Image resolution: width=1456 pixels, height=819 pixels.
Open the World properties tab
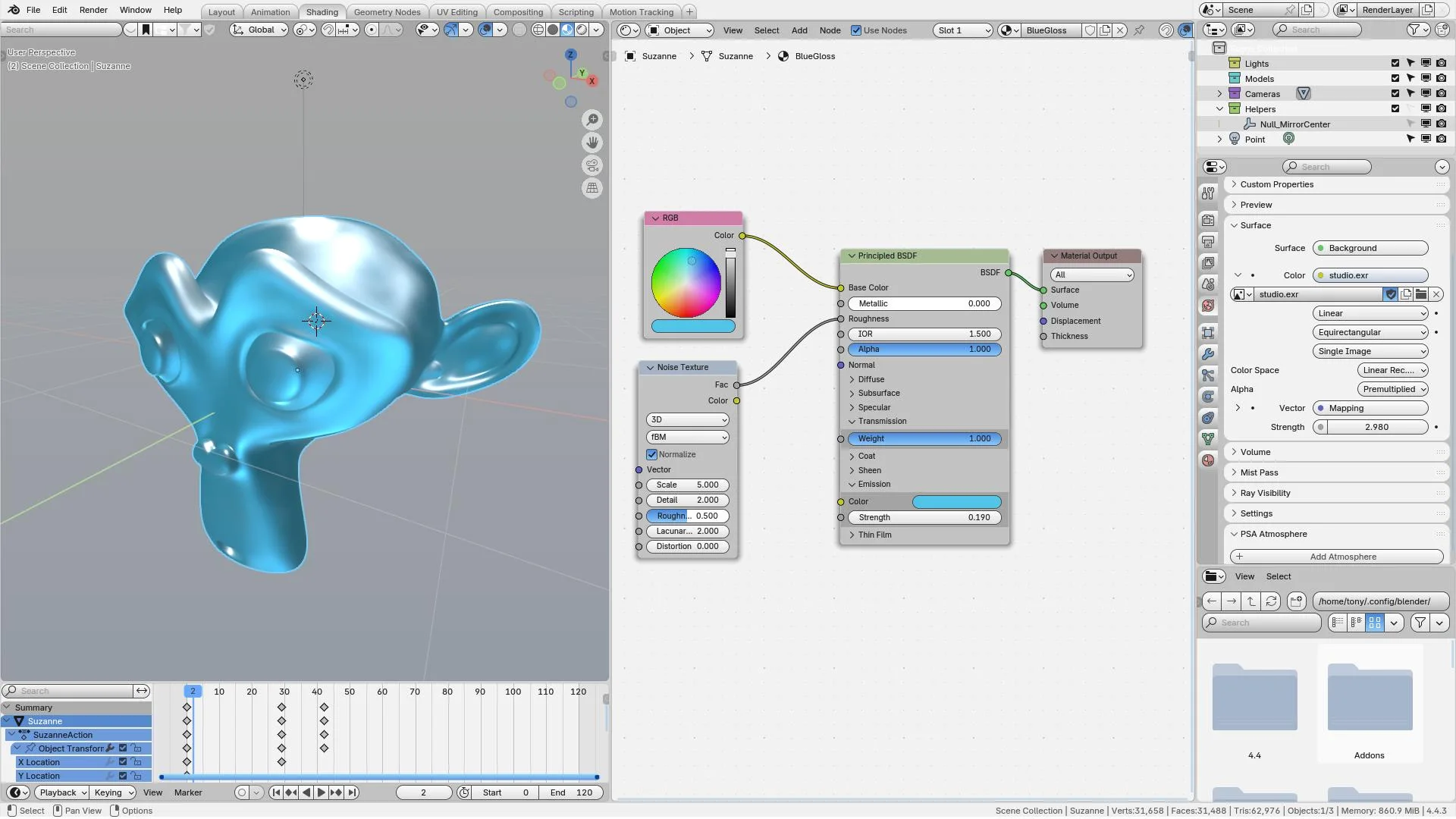click(x=1208, y=306)
